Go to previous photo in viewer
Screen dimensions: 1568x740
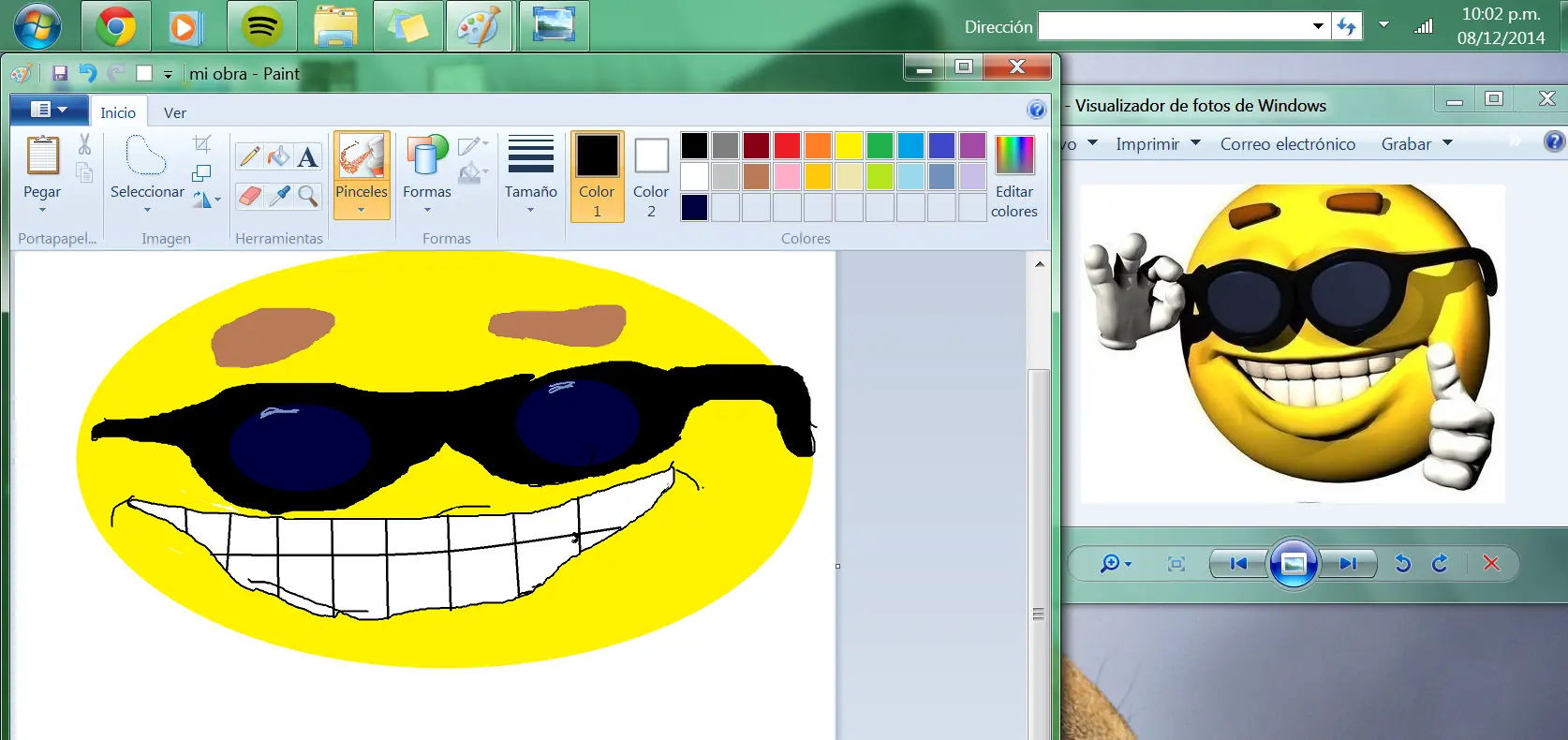[x=1238, y=564]
